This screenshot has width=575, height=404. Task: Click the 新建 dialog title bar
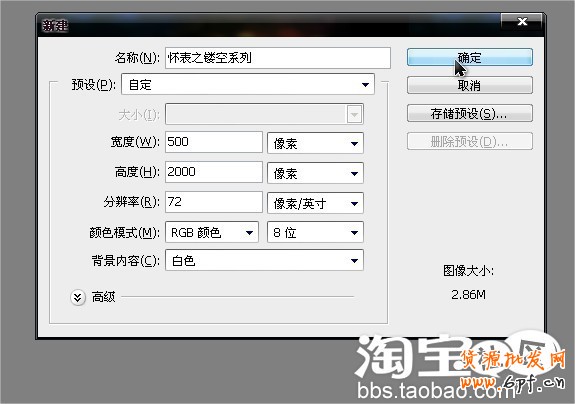268,25
